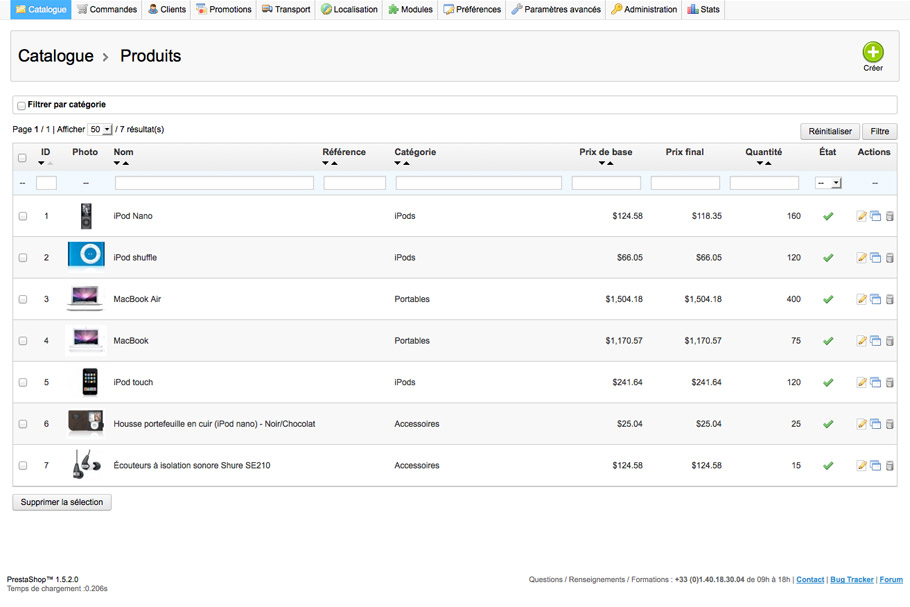Open the Afficher results-per-page dropdown

coord(99,129)
